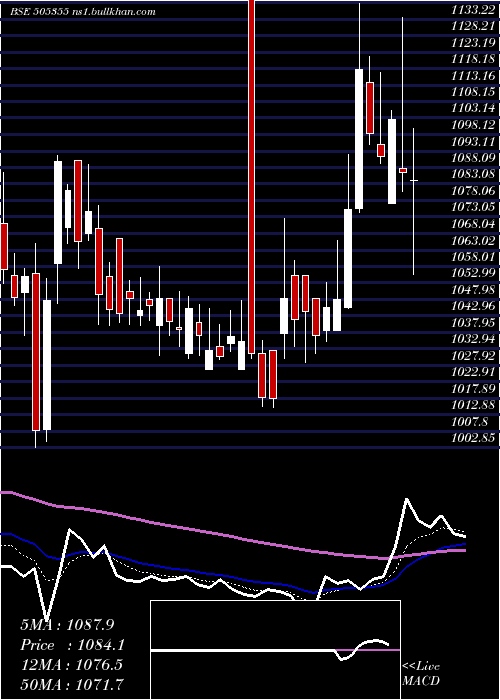500x700 pixels.
Task: Click the BSE 505355 ns1.bullkhan.com title text
Action: click(83, 12)
